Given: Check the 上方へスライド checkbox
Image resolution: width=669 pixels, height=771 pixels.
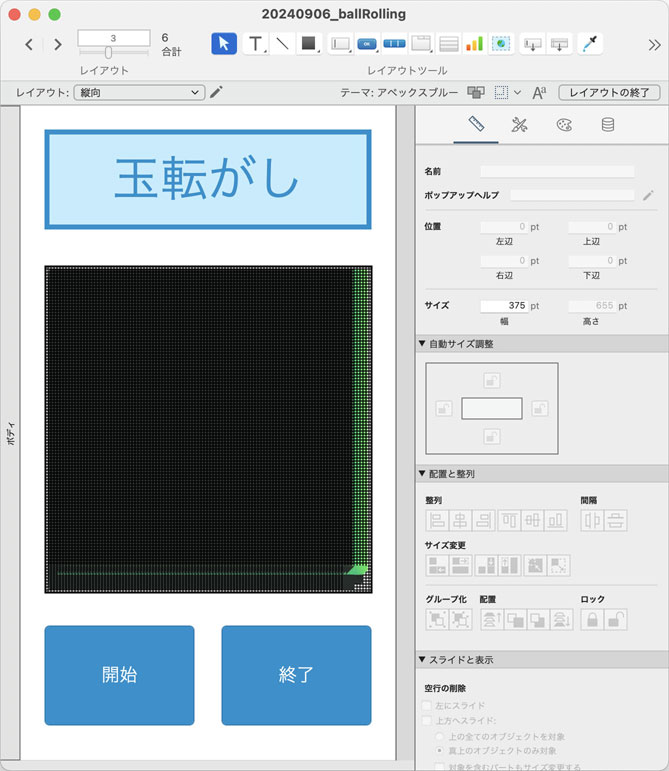Looking at the screenshot, I should coord(427,721).
